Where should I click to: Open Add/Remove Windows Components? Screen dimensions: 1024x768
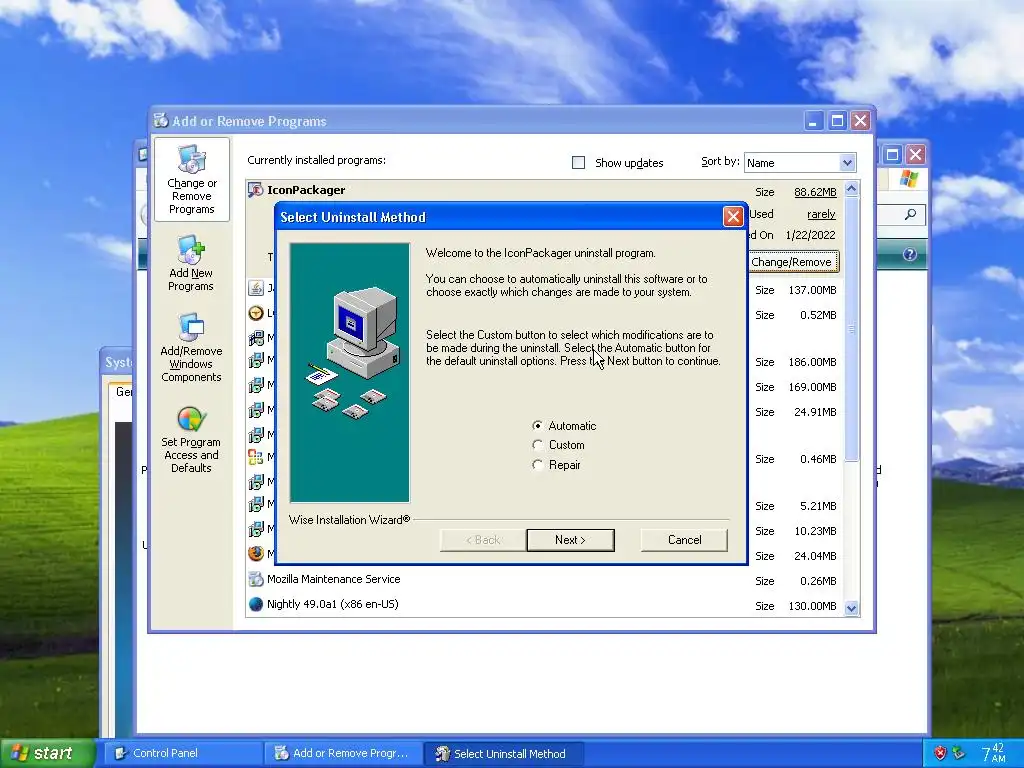tap(191, 348)
